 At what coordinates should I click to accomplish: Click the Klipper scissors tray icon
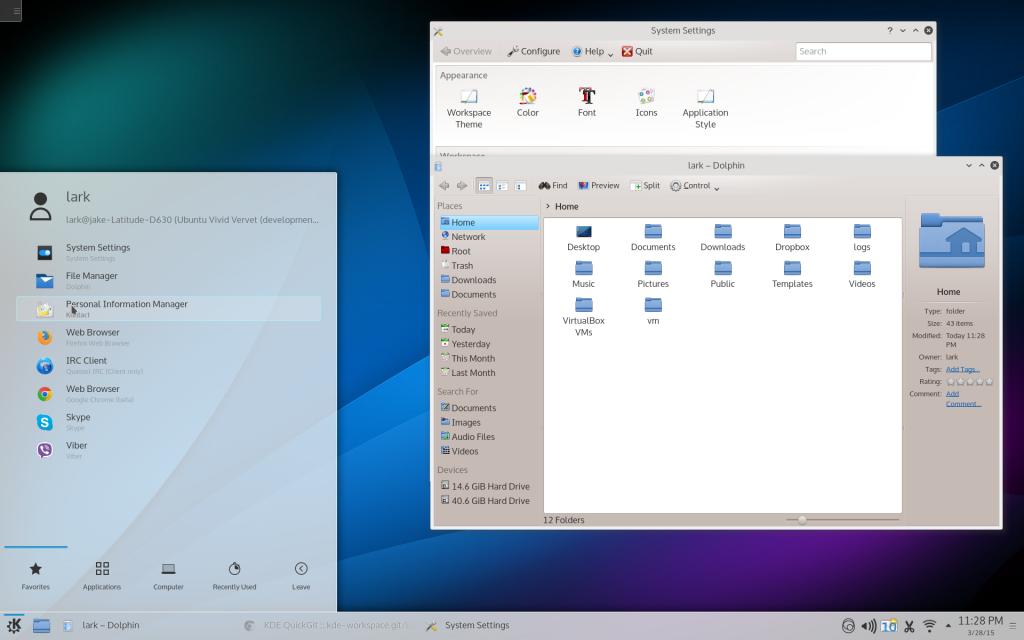[909, 626]
